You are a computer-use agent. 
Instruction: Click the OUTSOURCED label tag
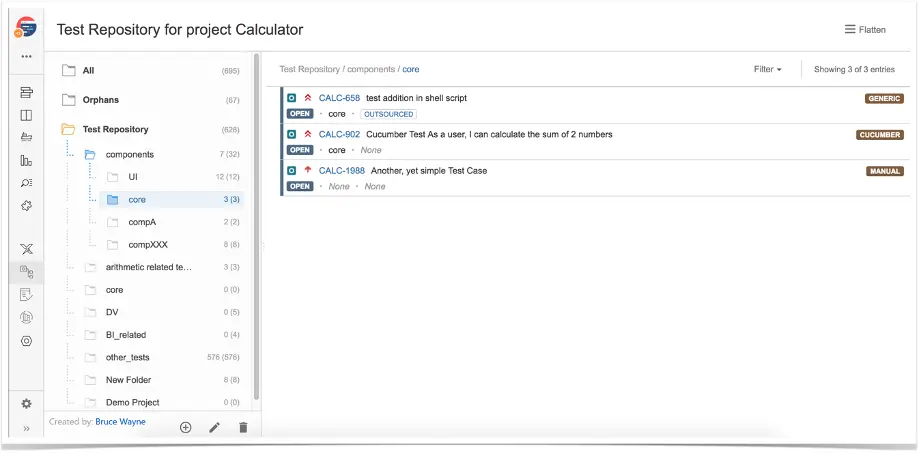388,114
